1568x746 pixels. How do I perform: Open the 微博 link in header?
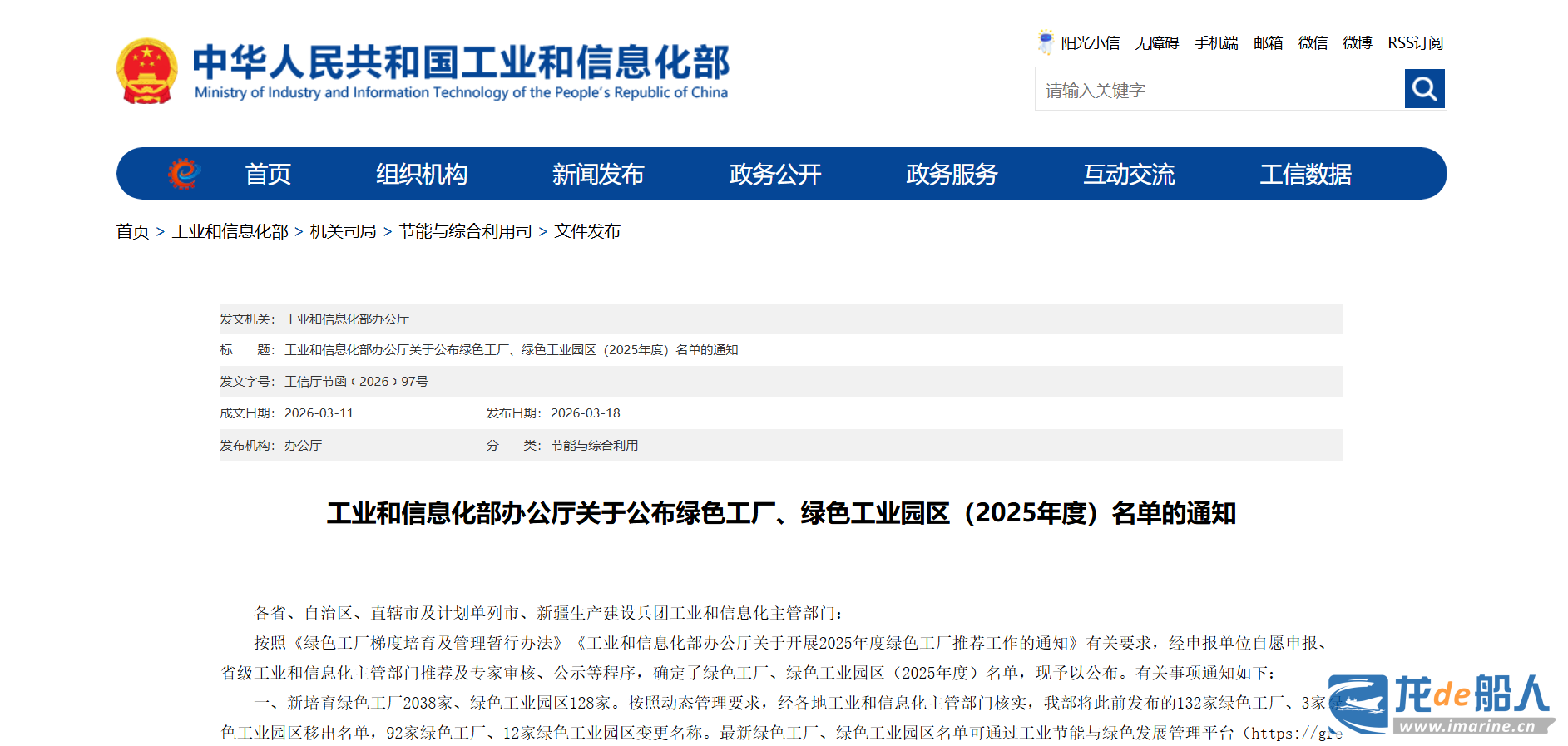(1357, 43)
